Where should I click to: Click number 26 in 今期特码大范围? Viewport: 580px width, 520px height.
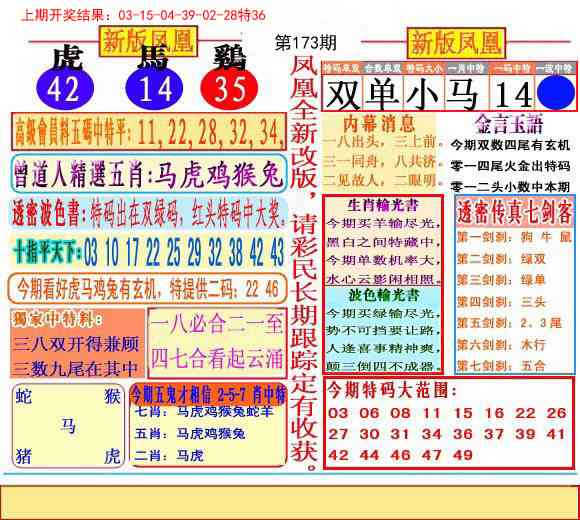[x=557, y=413]
